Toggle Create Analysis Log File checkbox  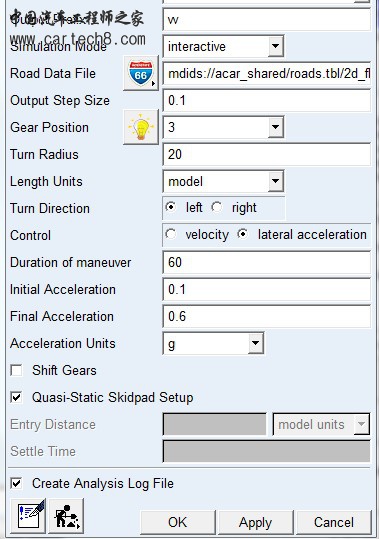point(16,483)
